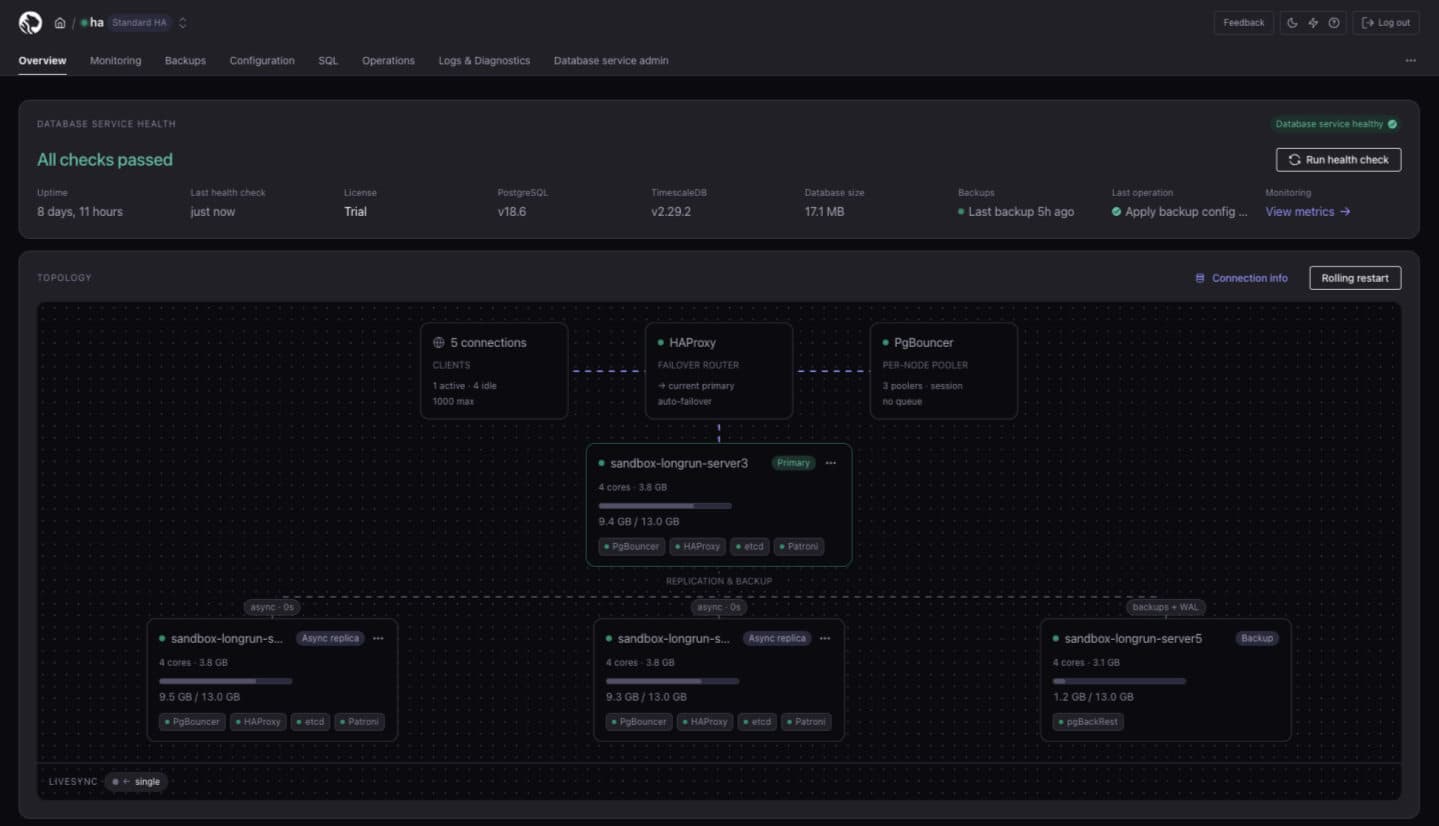Click the Backup badge on server5
The width and height of the screenshot is (1439, 826).
tap(1257, 638)
